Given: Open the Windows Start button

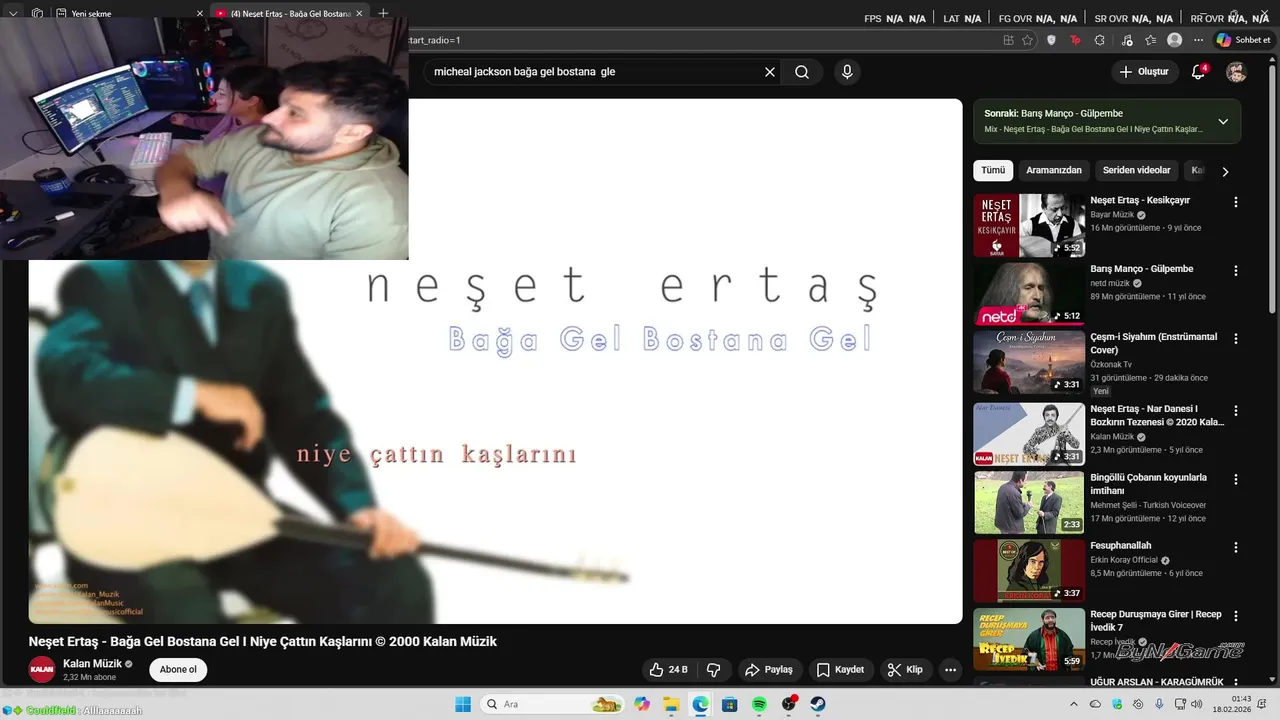Looking at the screenshot, I should coord(463,704).
